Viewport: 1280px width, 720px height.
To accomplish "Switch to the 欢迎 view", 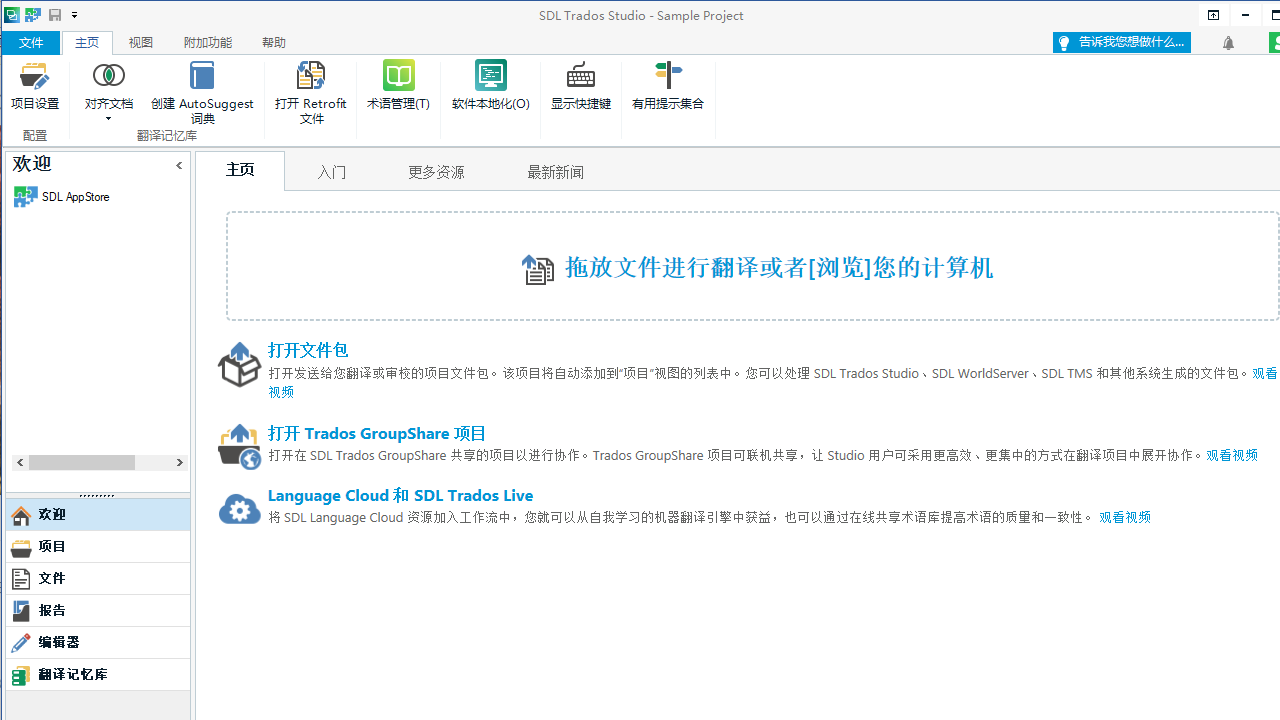I will click(x=98, y=514).
